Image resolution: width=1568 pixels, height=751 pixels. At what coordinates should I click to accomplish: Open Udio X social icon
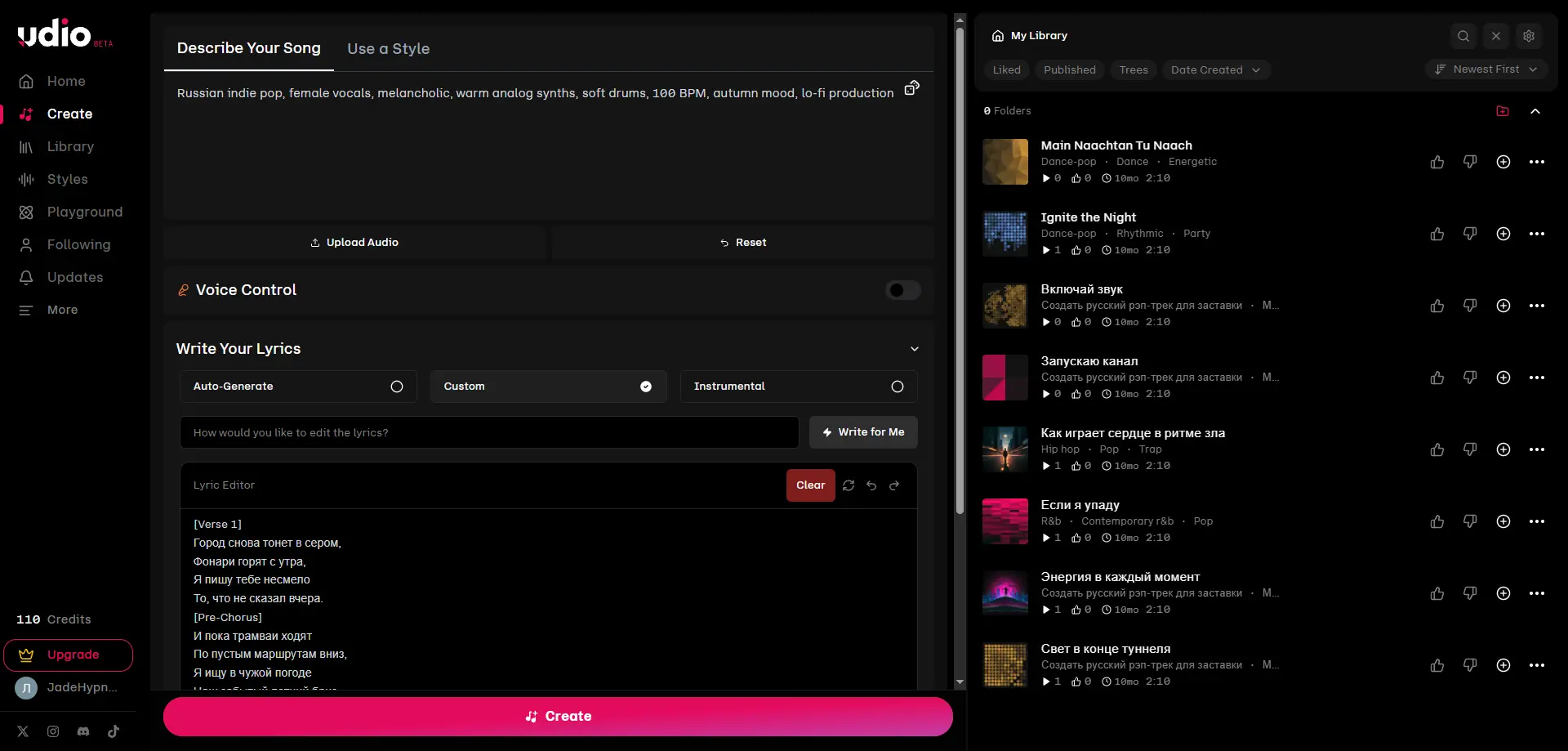(x=23, y=731)
